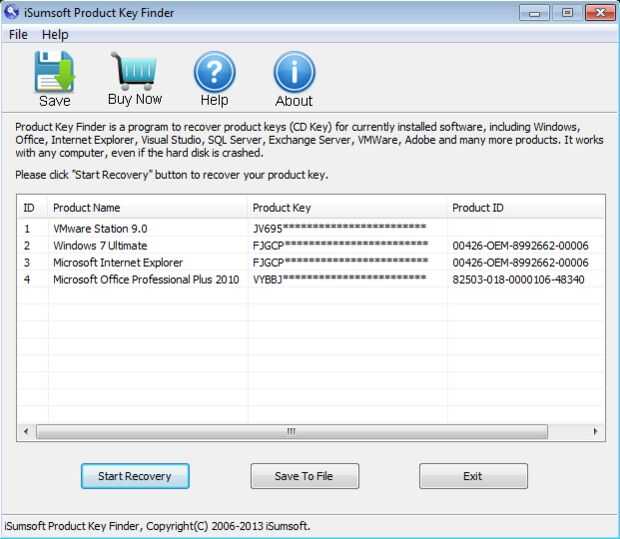Image resolution: width=620 pixels, height=539 pixels.
Task: Open the About info icon
Action: point(294,72)
